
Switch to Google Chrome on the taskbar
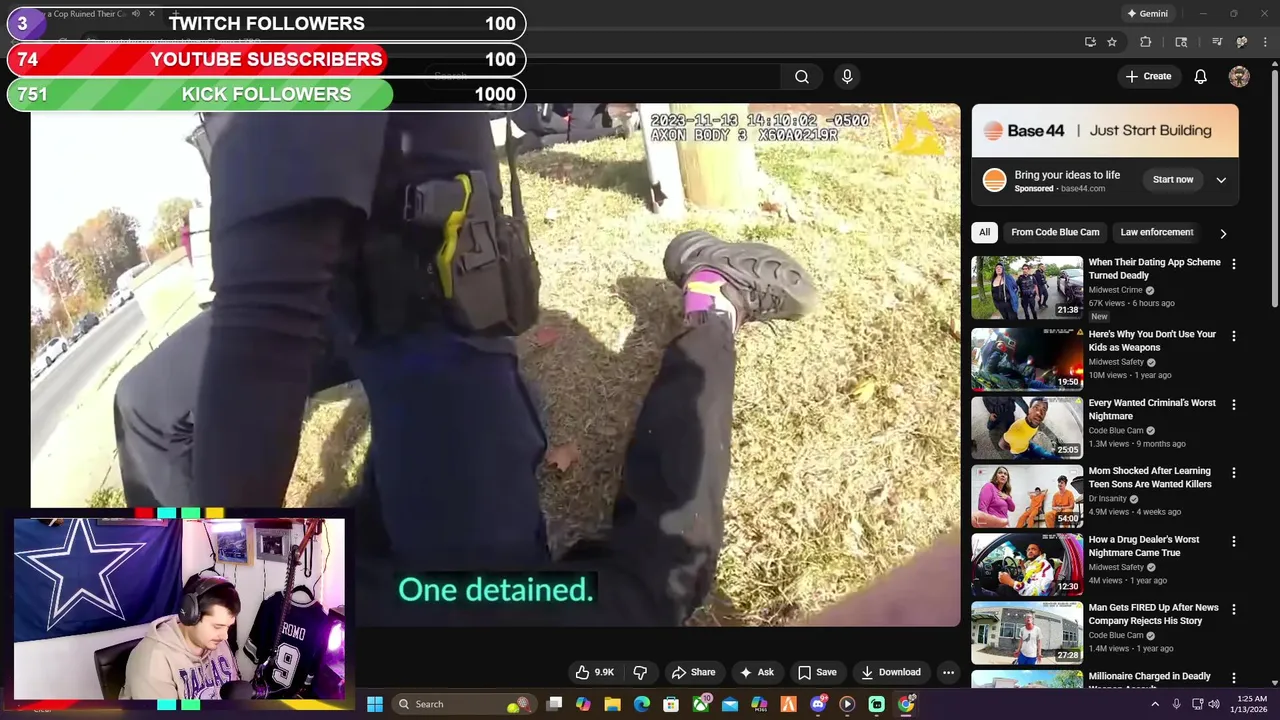click(x=906, y=704)
